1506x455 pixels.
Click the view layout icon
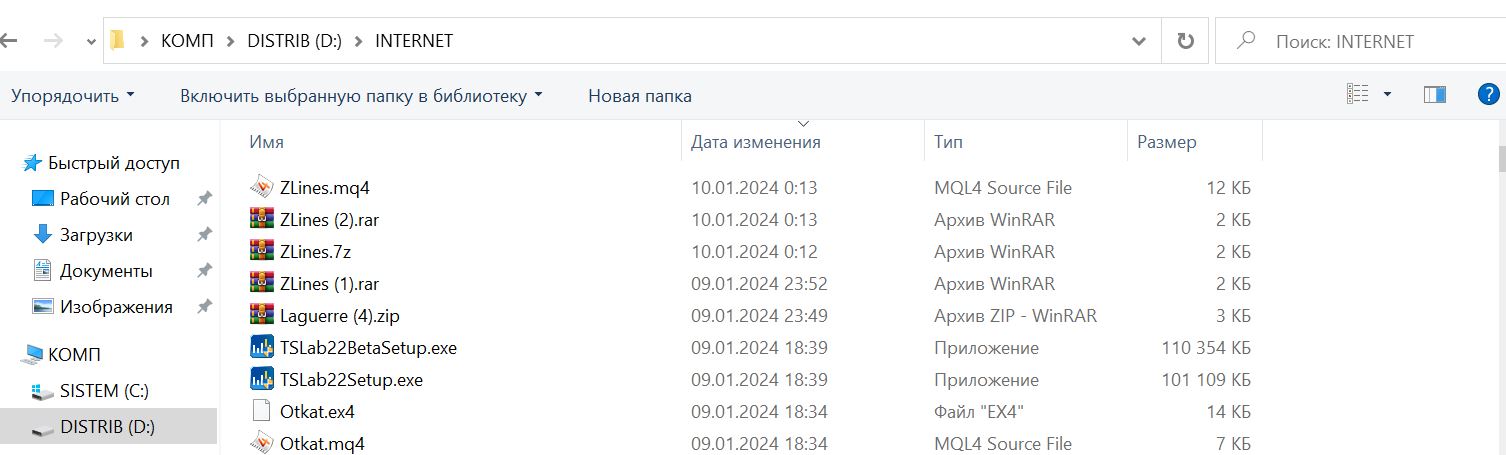click(x=1357, y=95)
